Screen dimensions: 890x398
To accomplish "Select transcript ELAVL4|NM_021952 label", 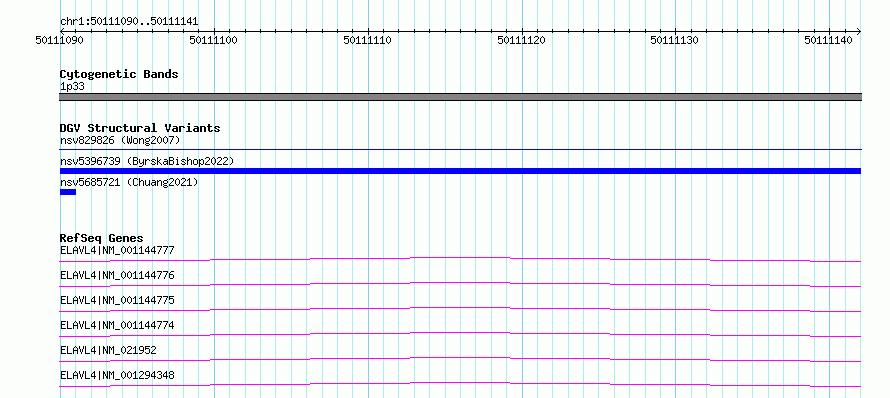I will [x=108, y=350].
